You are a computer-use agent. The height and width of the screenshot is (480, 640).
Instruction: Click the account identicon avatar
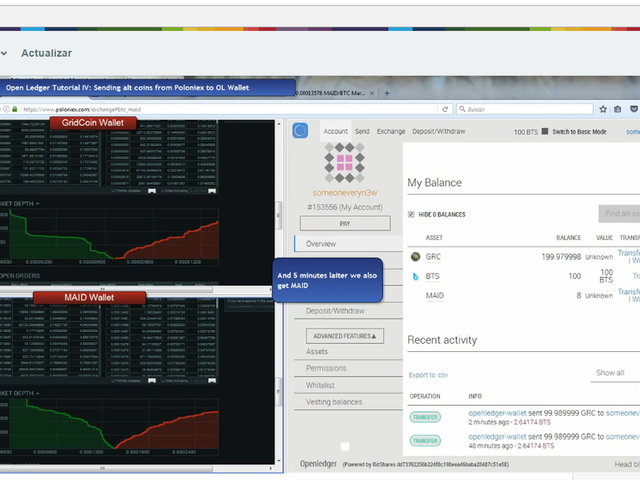click(344, 158)
